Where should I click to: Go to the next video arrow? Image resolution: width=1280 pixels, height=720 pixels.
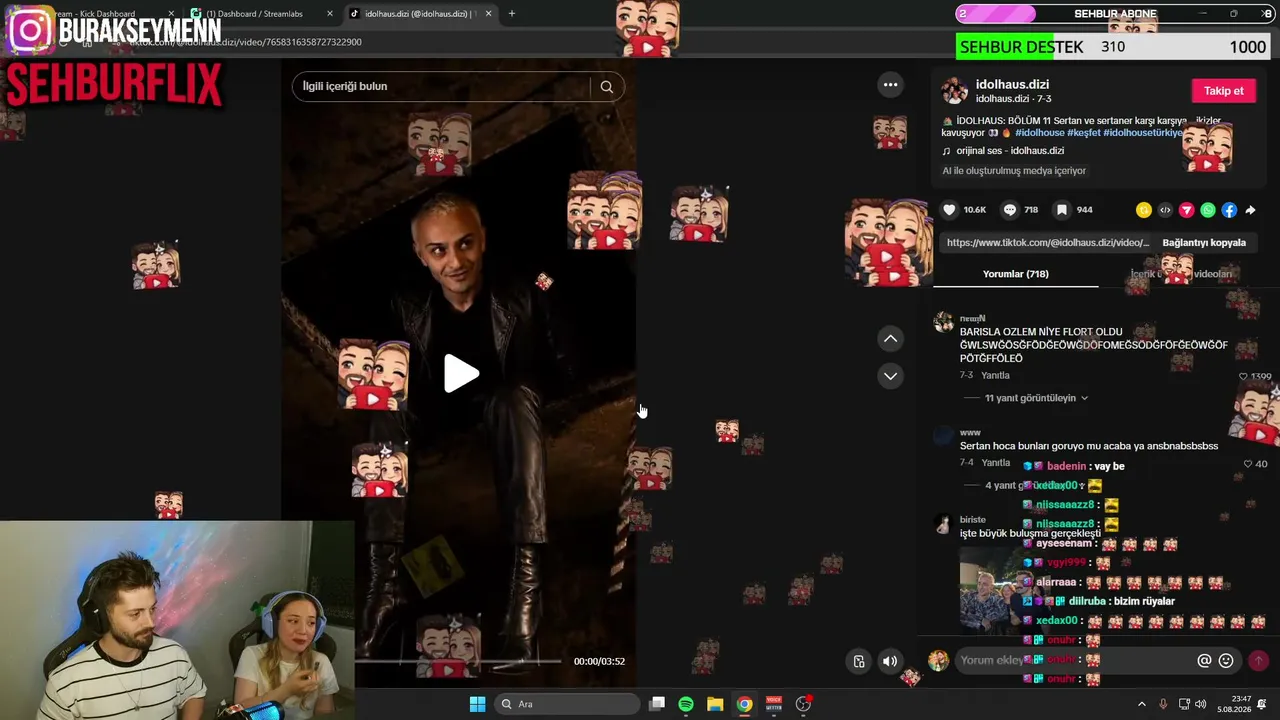point(890,376)
